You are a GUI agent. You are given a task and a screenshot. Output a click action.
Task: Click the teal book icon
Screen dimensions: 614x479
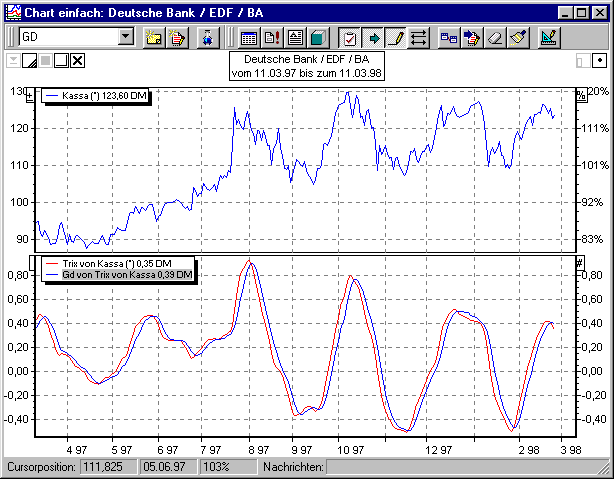point(318,38)
